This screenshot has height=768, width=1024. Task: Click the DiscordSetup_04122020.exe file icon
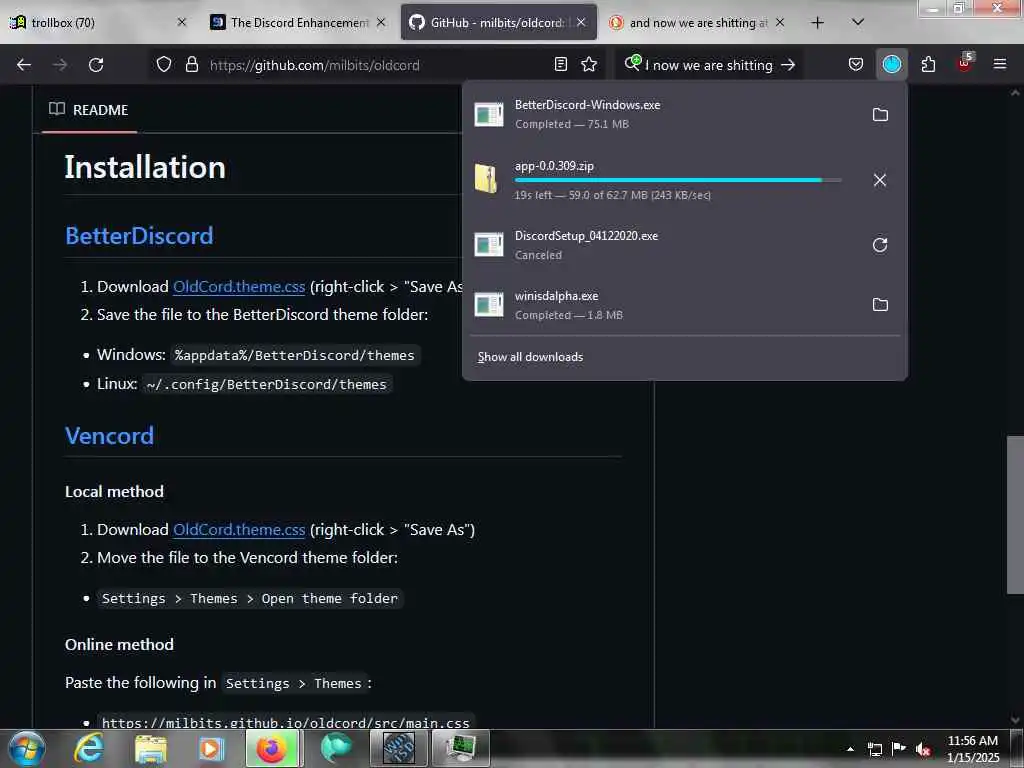tap(488, 244)
